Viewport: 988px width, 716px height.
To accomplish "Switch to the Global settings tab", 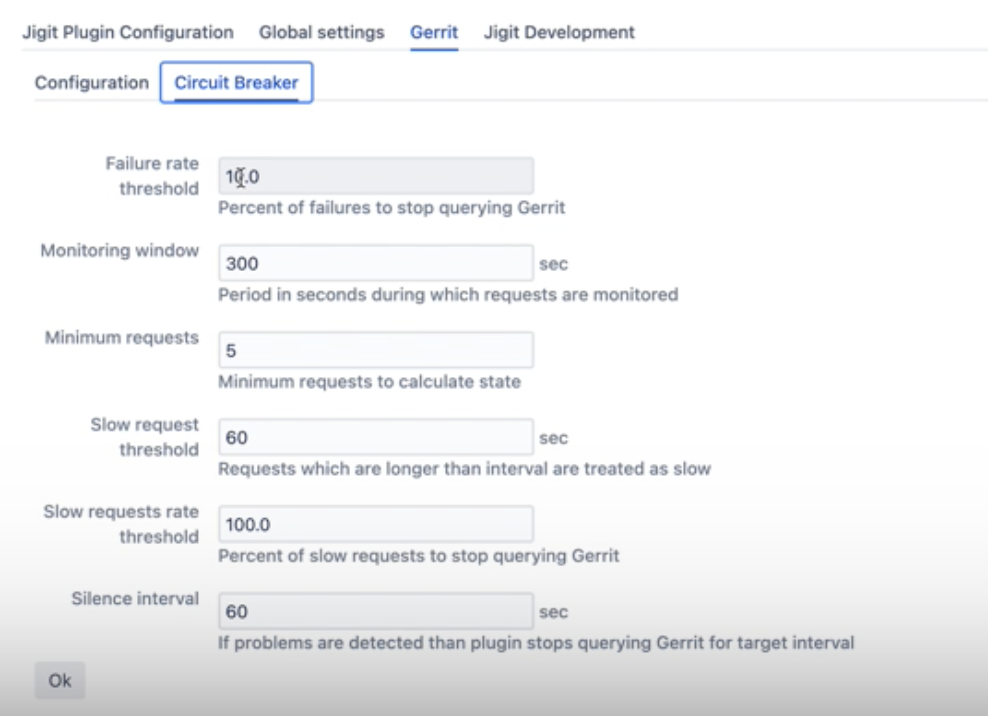I will [321, 32].
